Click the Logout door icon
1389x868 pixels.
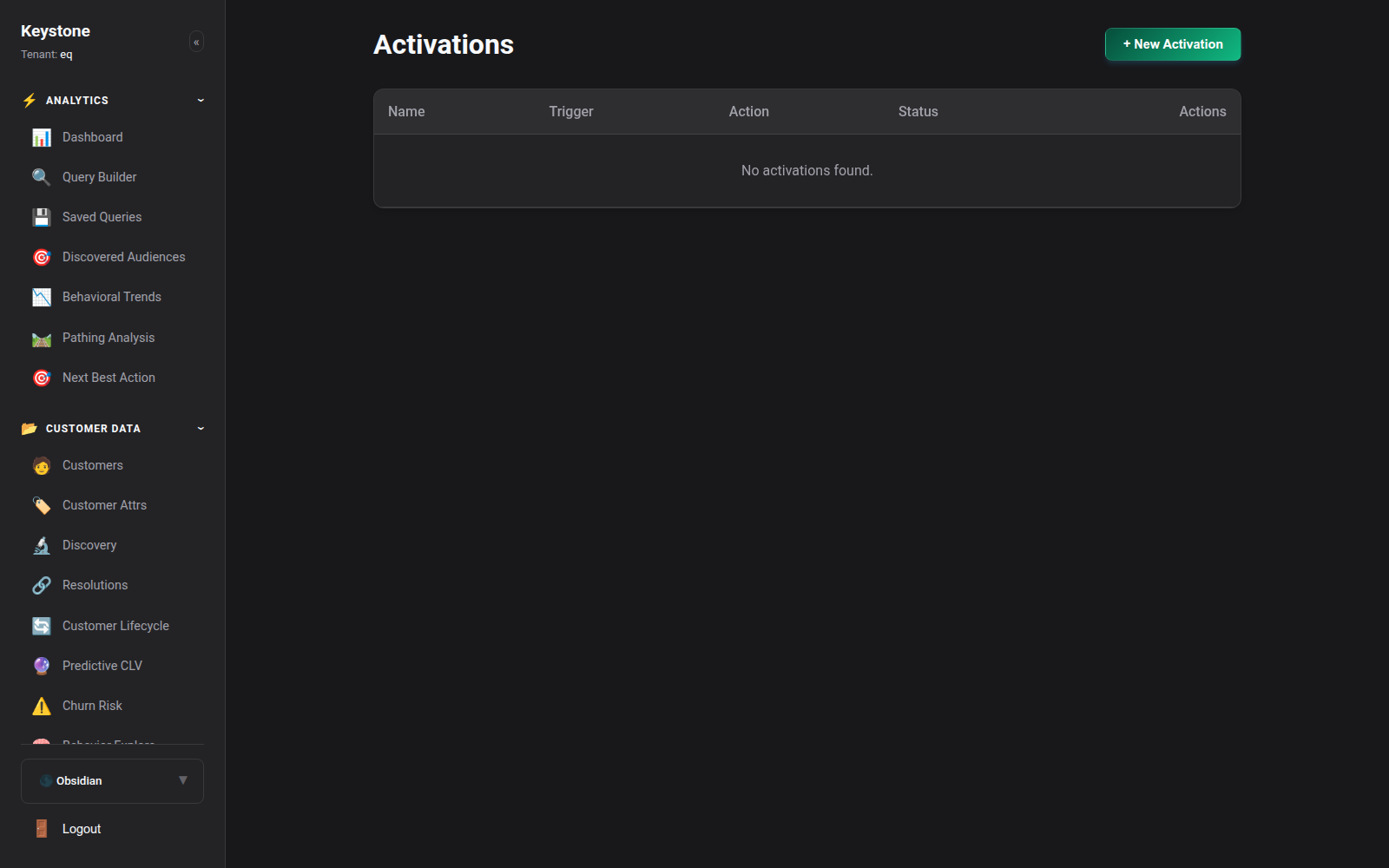(42, 829)
